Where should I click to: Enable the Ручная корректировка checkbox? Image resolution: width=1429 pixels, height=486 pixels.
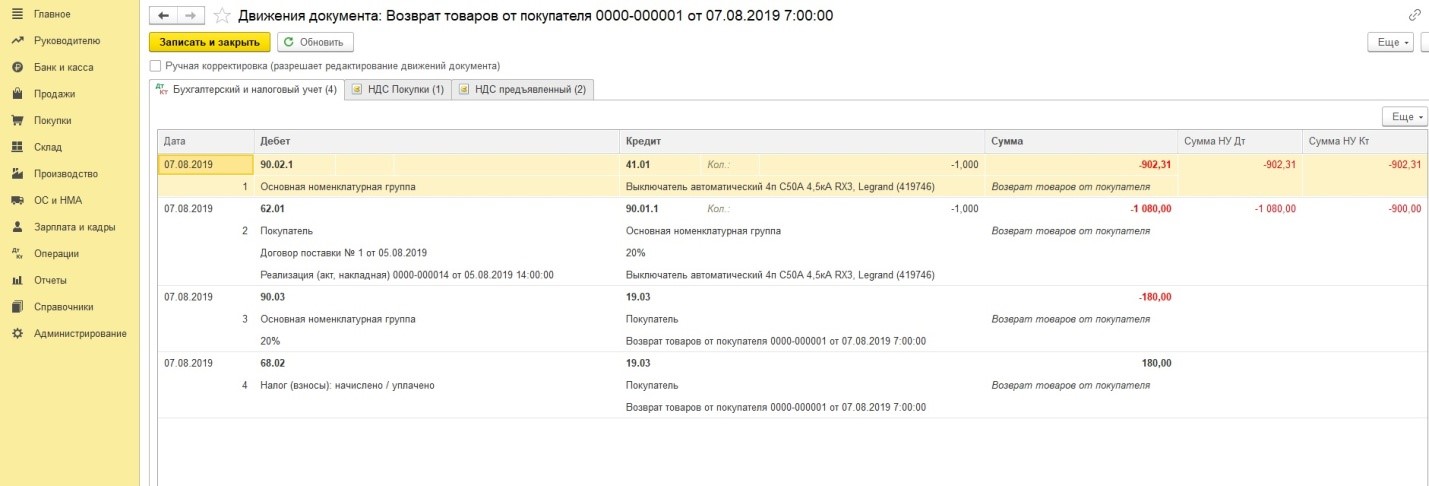(155, 66)
